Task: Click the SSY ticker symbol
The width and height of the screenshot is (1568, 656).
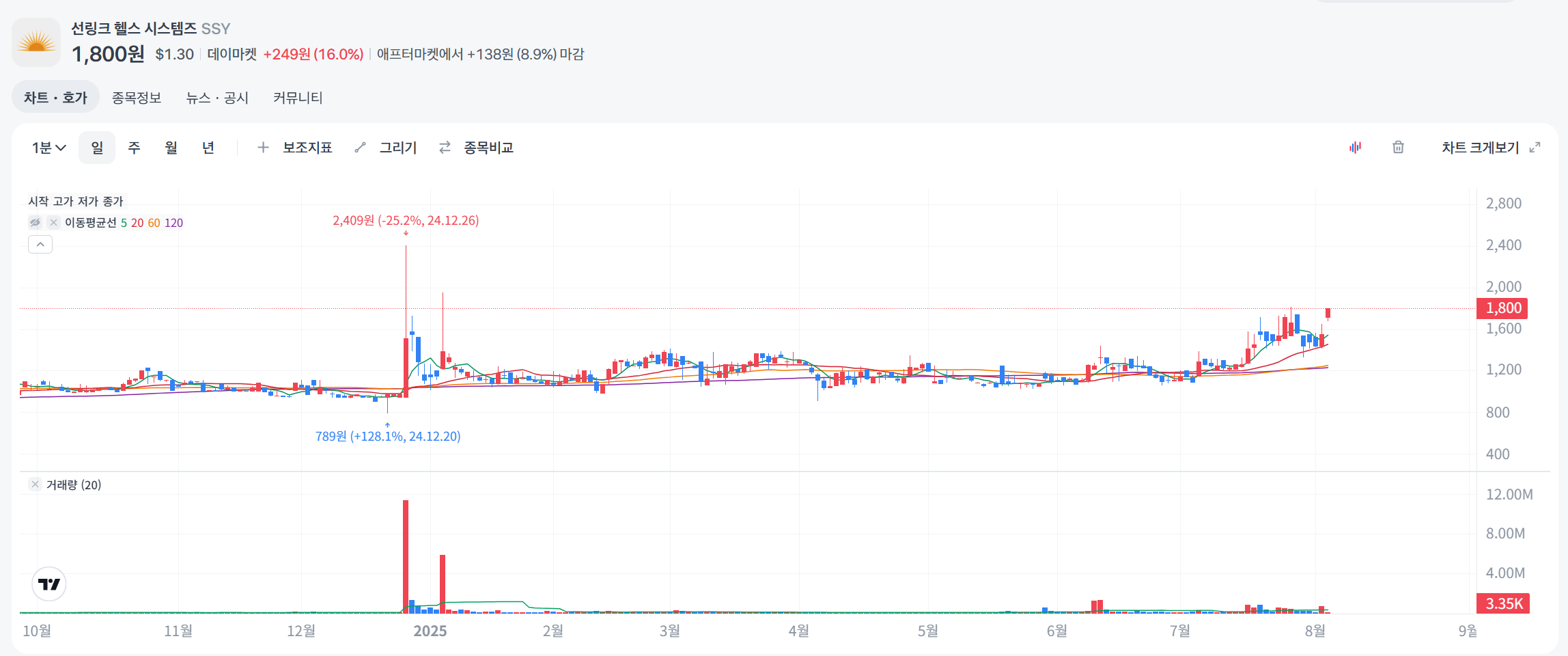Action: click(x=216, y=29)
